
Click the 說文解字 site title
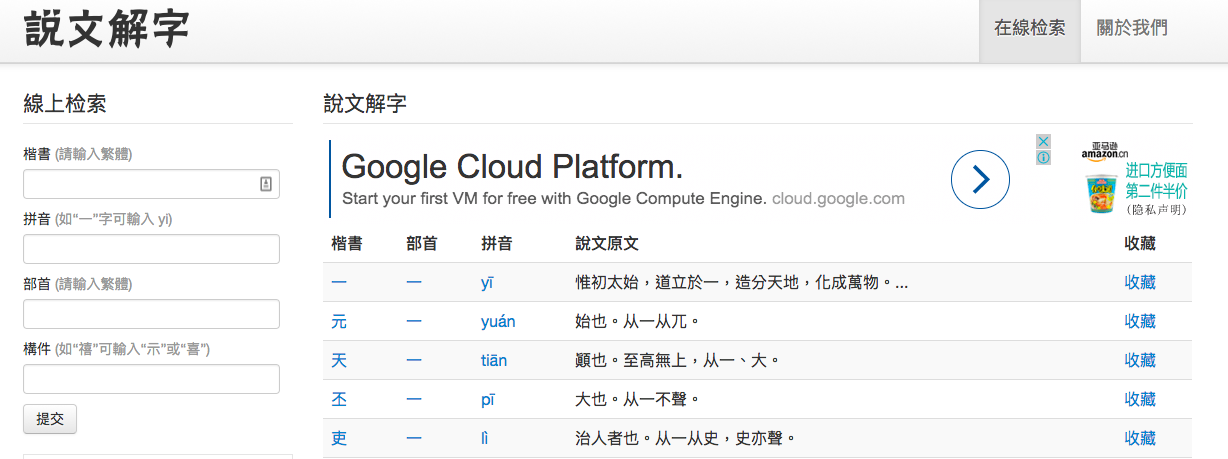(107, 29)
